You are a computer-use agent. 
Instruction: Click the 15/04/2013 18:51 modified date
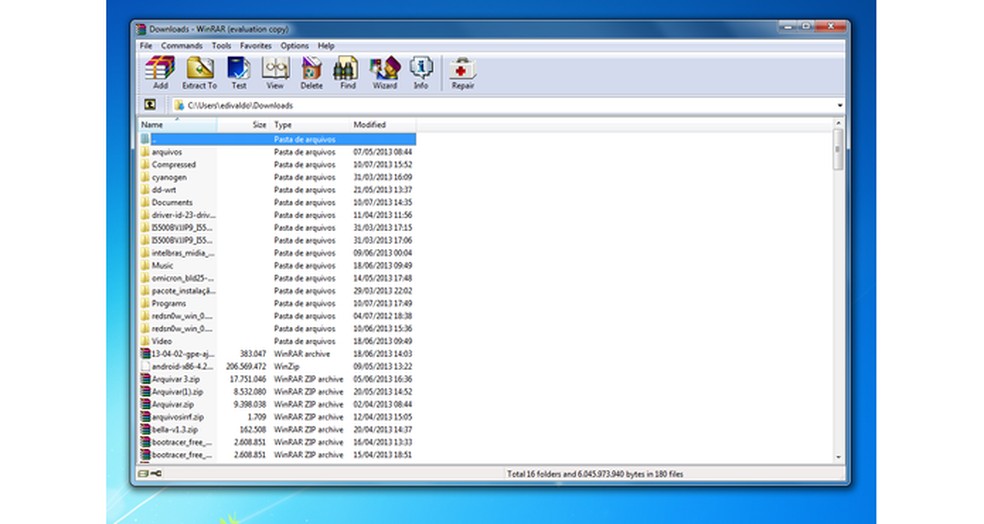tap(383, 454)
